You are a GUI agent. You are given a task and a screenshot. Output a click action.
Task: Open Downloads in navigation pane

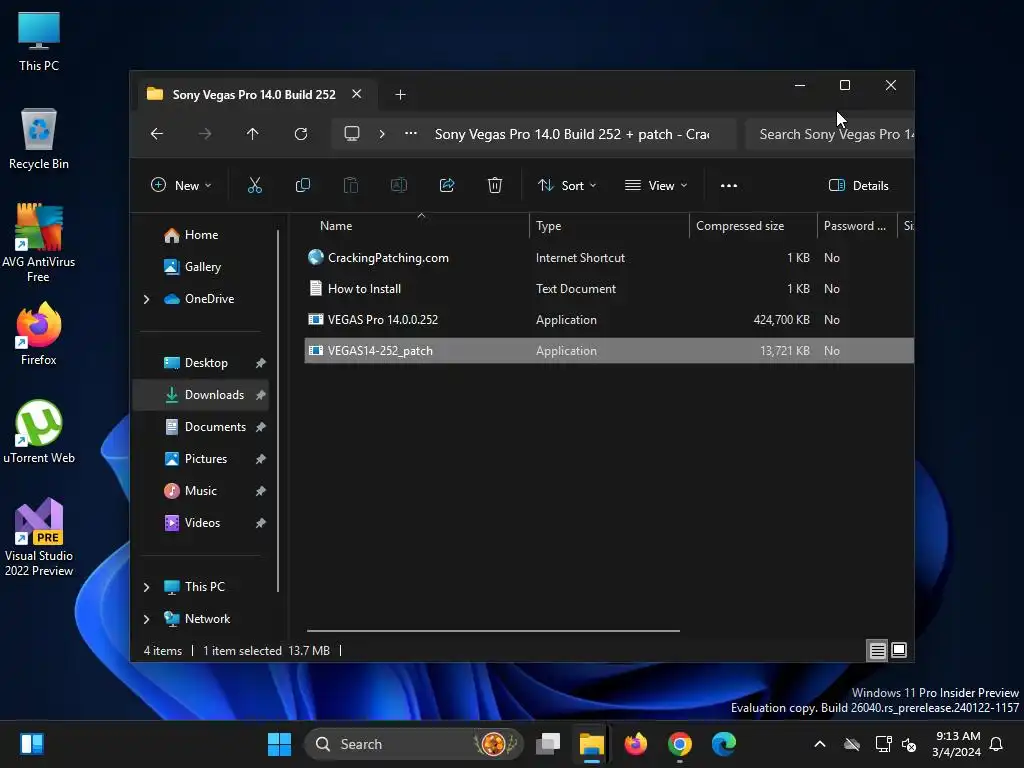click(x=200, y=394)
